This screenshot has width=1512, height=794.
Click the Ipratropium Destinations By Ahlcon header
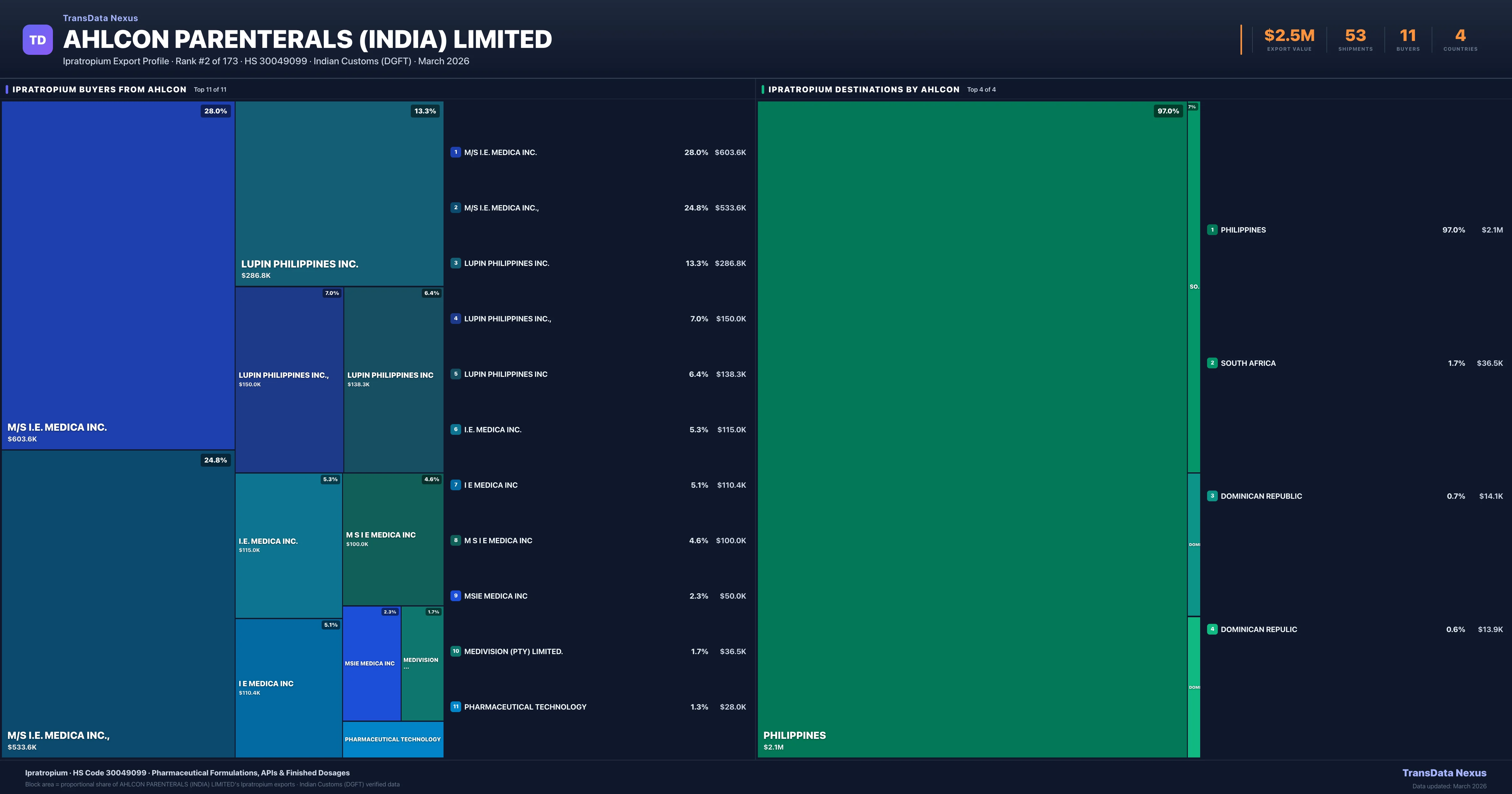click(x=863, y=89)
